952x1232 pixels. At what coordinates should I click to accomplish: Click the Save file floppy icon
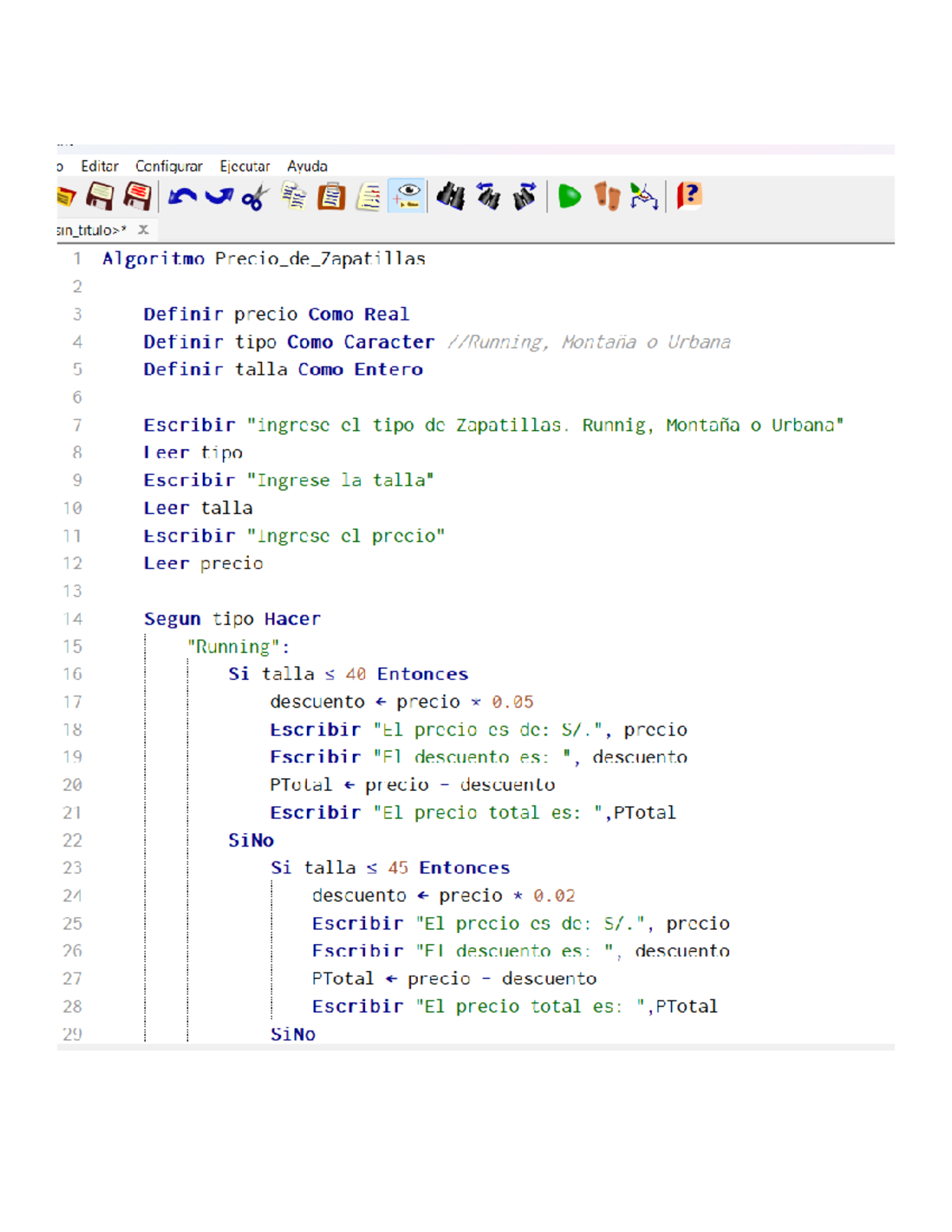100,196
